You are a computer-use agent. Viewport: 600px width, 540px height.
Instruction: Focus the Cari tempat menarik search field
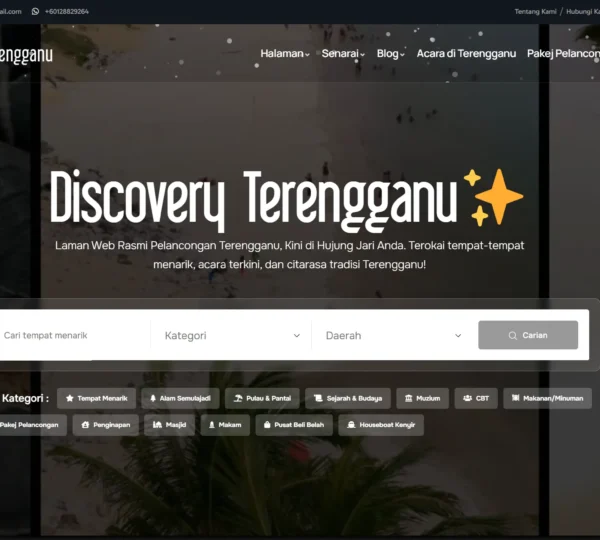(x=75, y=335)
